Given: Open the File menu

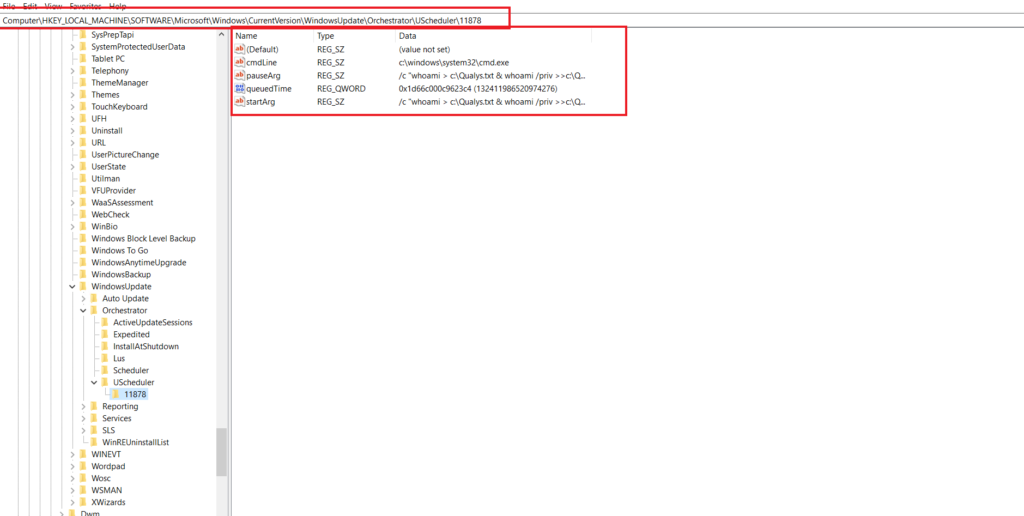Looking at the screenshot, I should 9,5.
